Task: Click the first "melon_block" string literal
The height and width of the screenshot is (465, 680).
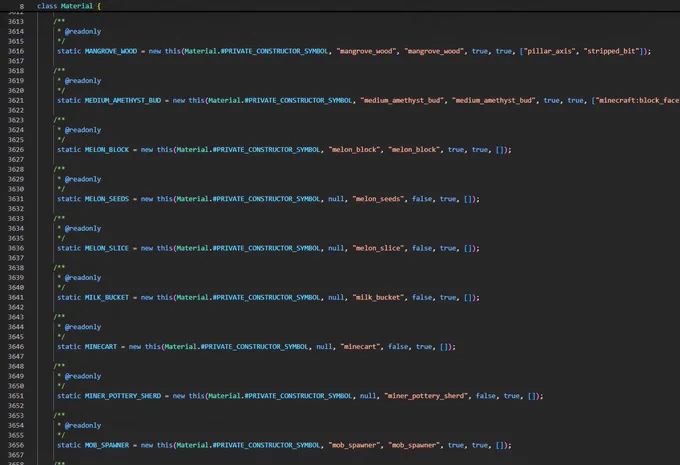Action: coord(355,150)
